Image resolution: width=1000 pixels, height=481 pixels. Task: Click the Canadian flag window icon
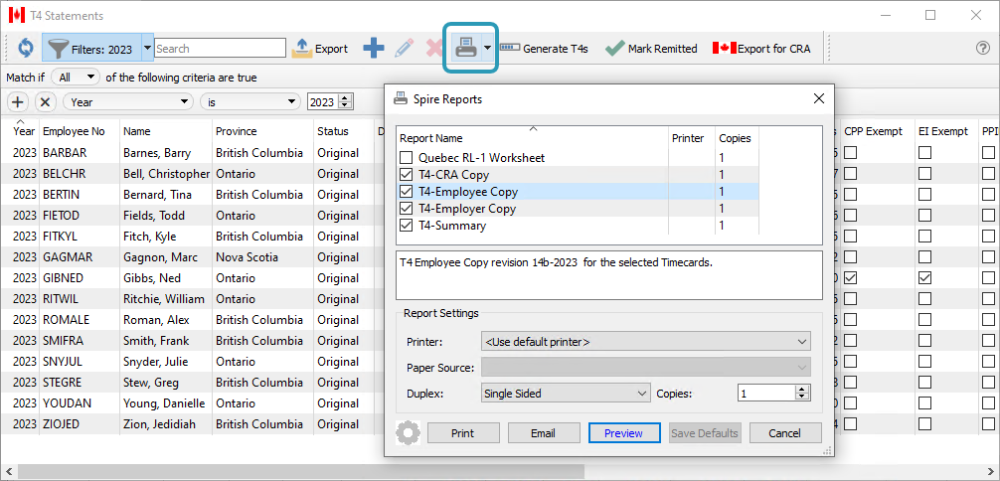[x=17, y=15]
